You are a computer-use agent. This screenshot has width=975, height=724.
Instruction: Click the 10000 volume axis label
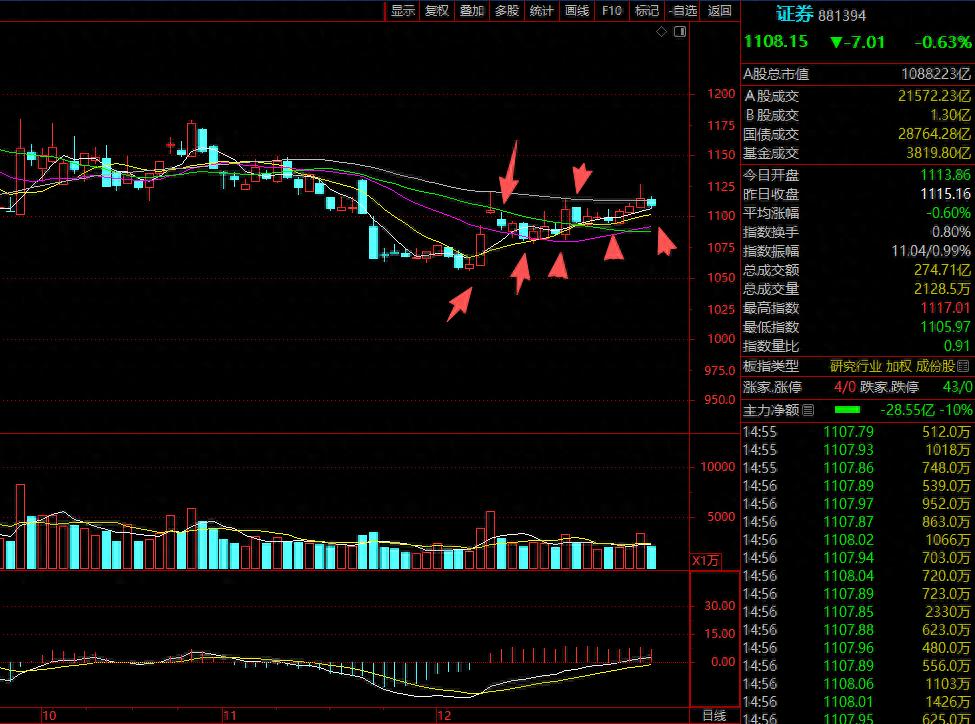[717, 467]
